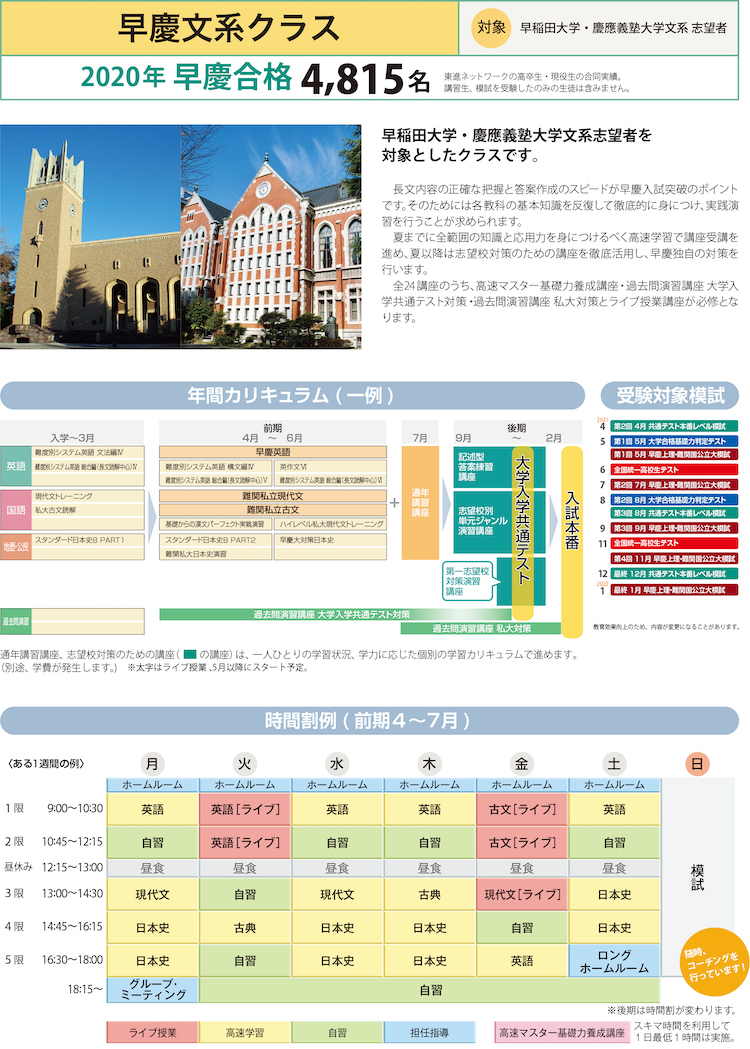
Task: Click the ロングホームルーム cell on Saturday
Action: click(614, 961)
